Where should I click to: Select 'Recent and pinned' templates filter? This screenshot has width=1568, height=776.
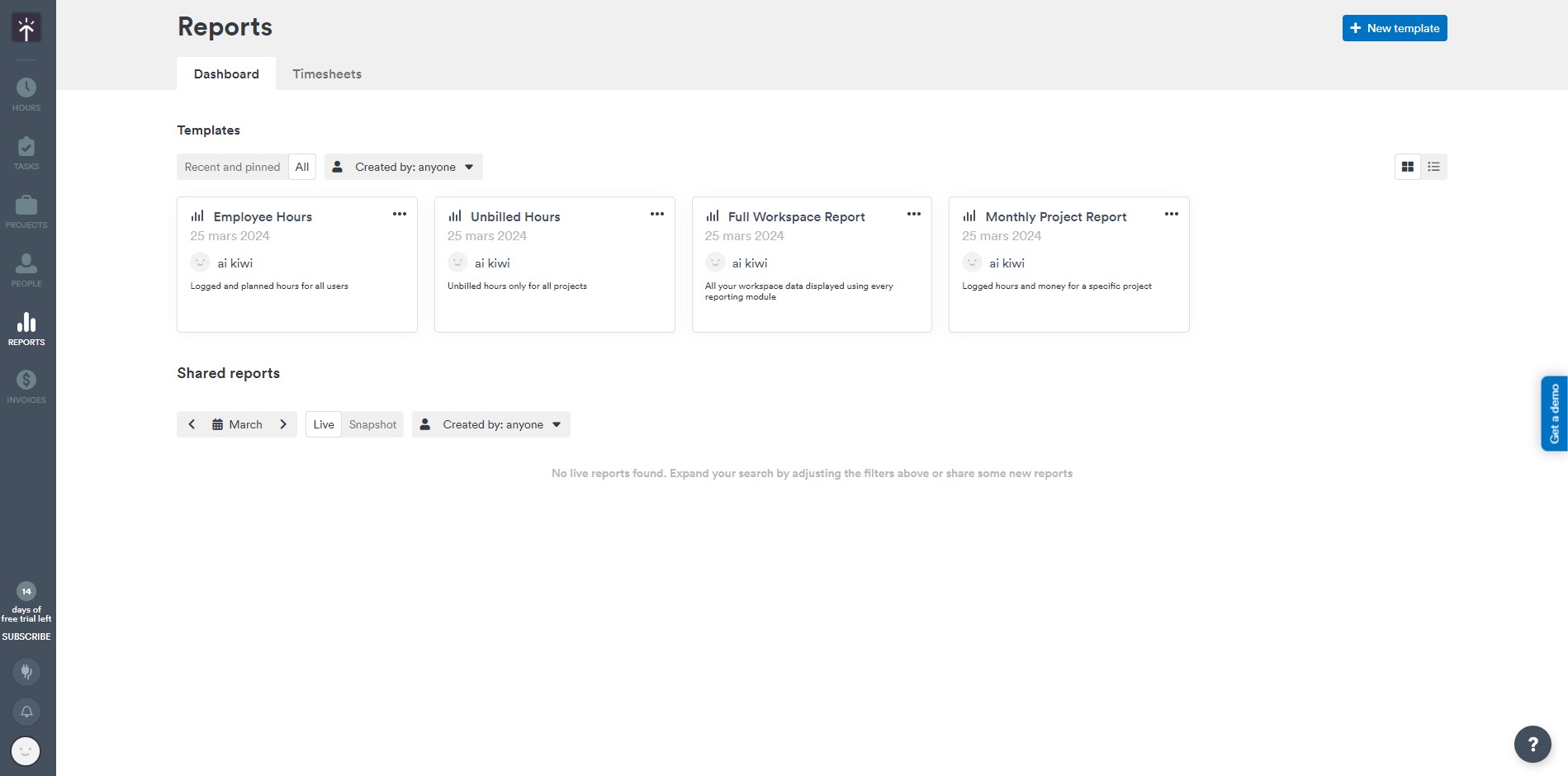[x=232, y=167]
